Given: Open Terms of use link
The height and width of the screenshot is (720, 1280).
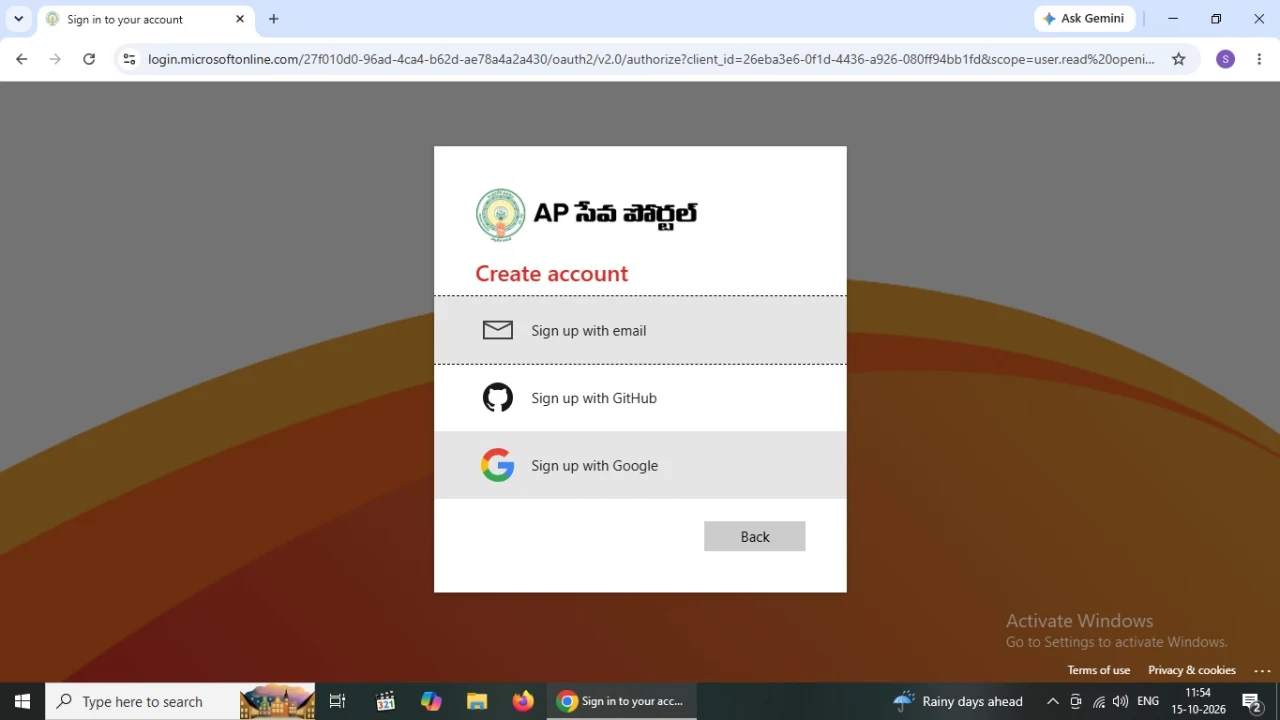Looking at the screenshot, I should click(1098, 670).
